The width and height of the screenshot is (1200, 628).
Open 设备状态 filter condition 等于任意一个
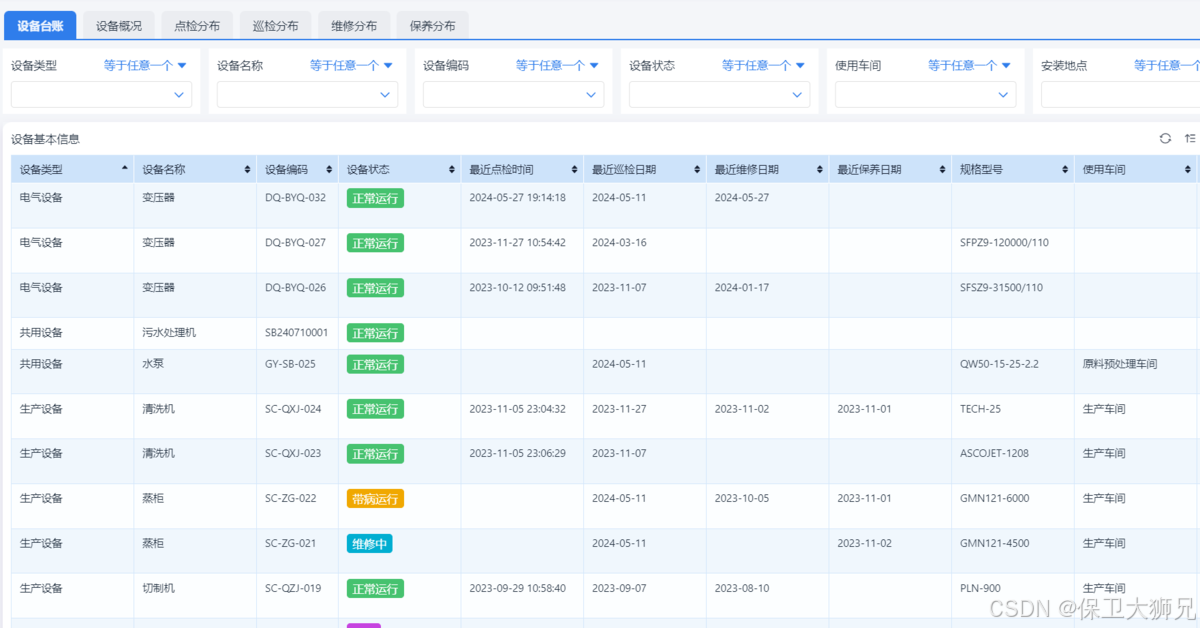763,65
